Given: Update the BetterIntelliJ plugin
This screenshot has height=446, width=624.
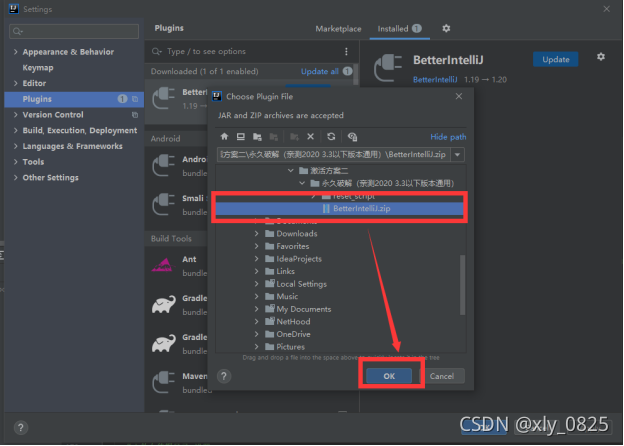Looking at the screenshot, I should [556, 59].
